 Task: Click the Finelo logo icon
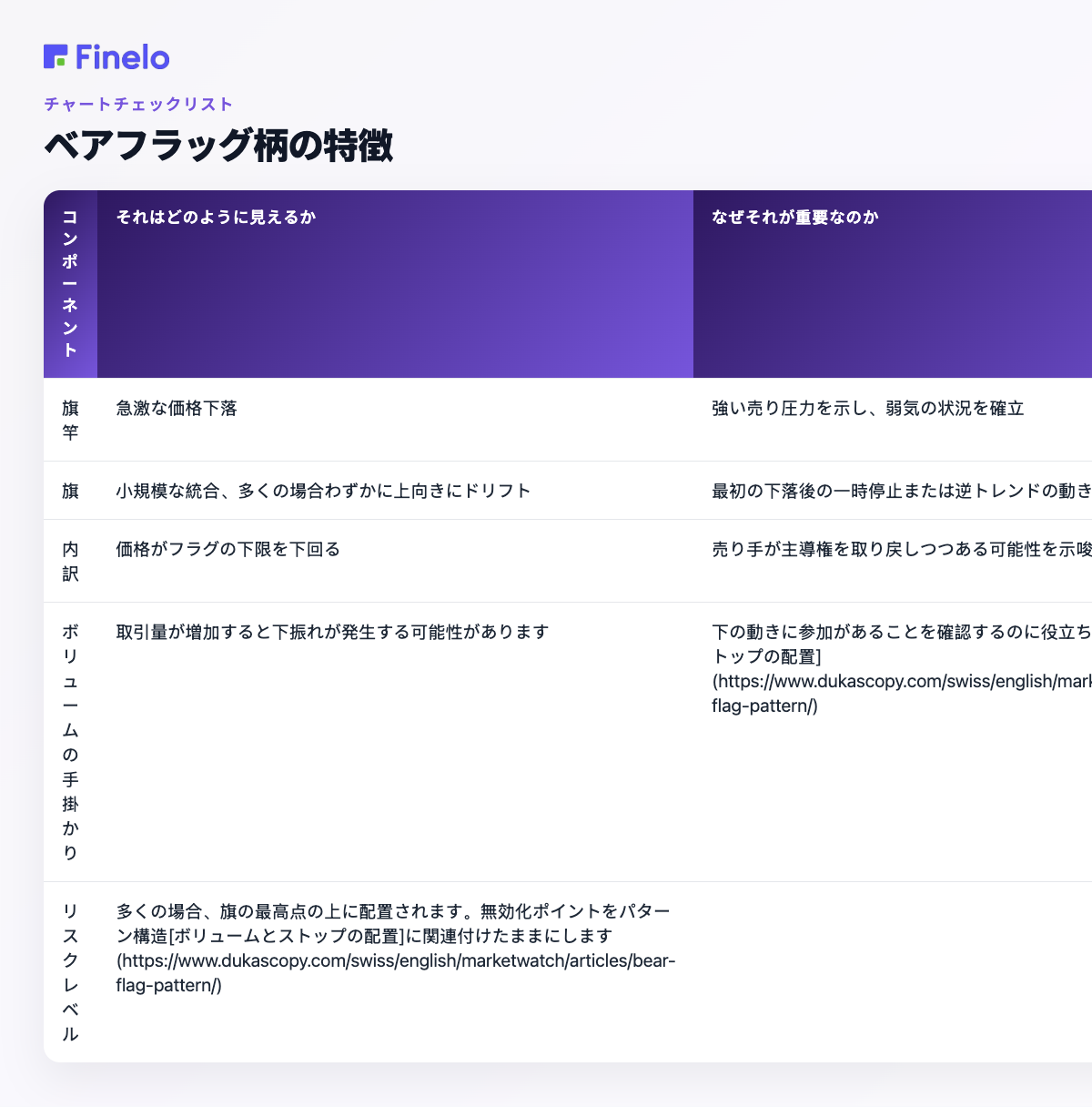point(56,56)
